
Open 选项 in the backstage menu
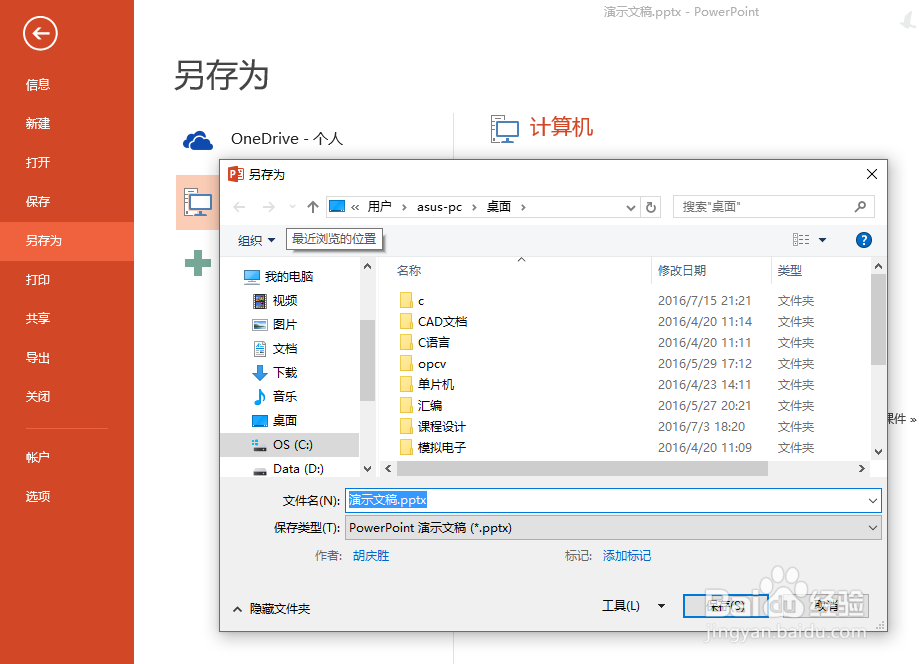coord(38,497)
